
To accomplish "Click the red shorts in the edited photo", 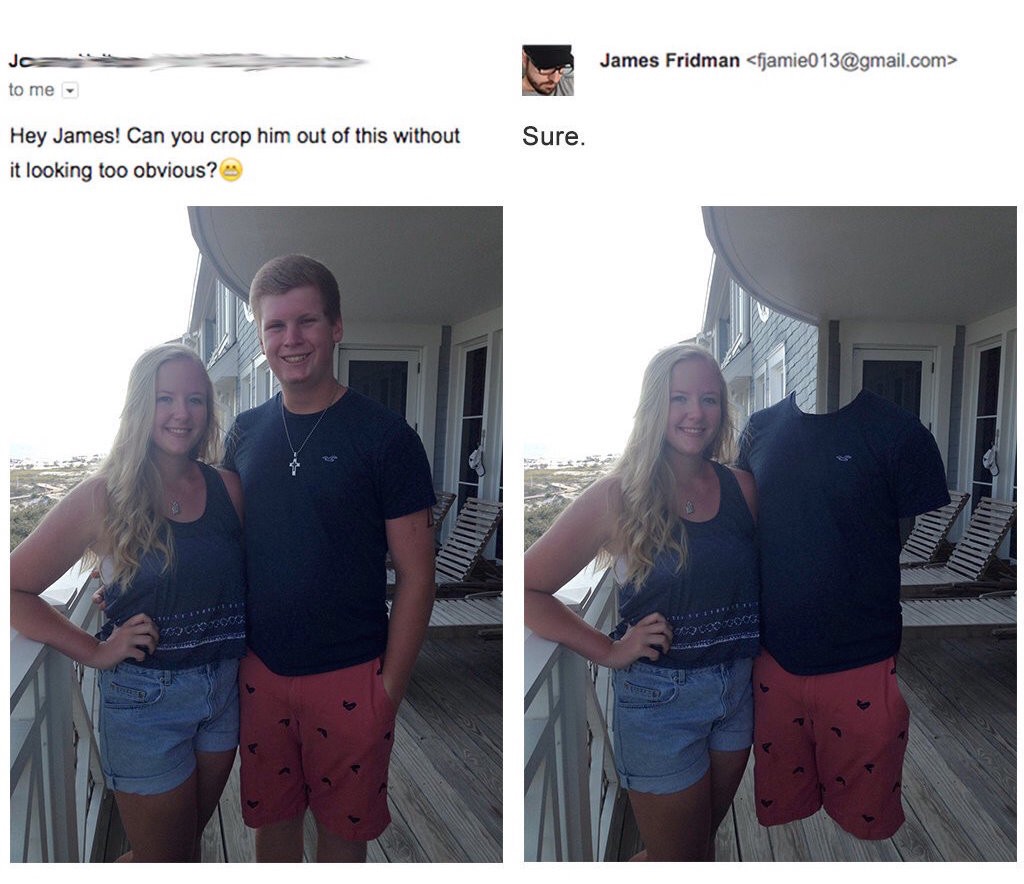I will click(x=830, y=744).
